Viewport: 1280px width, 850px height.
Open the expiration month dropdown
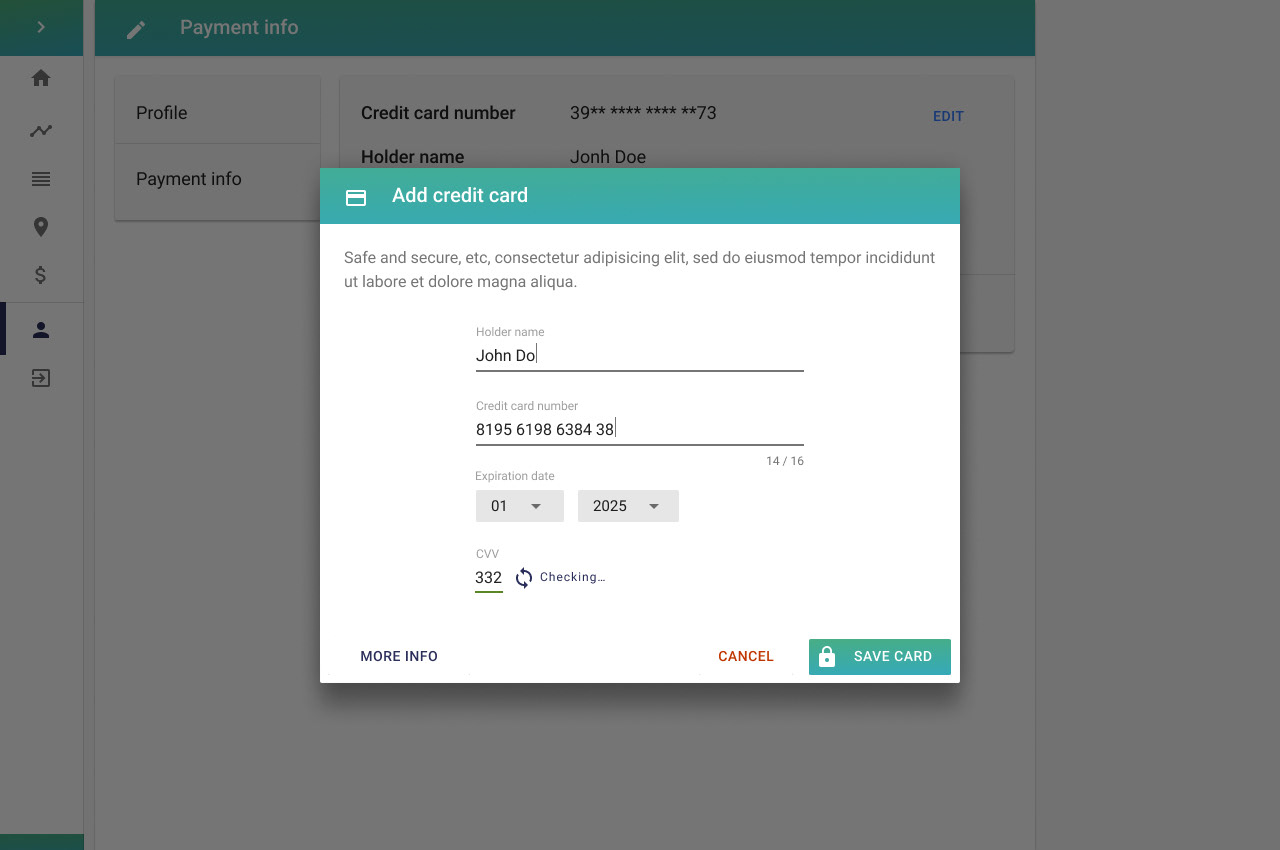pos(519,506)
